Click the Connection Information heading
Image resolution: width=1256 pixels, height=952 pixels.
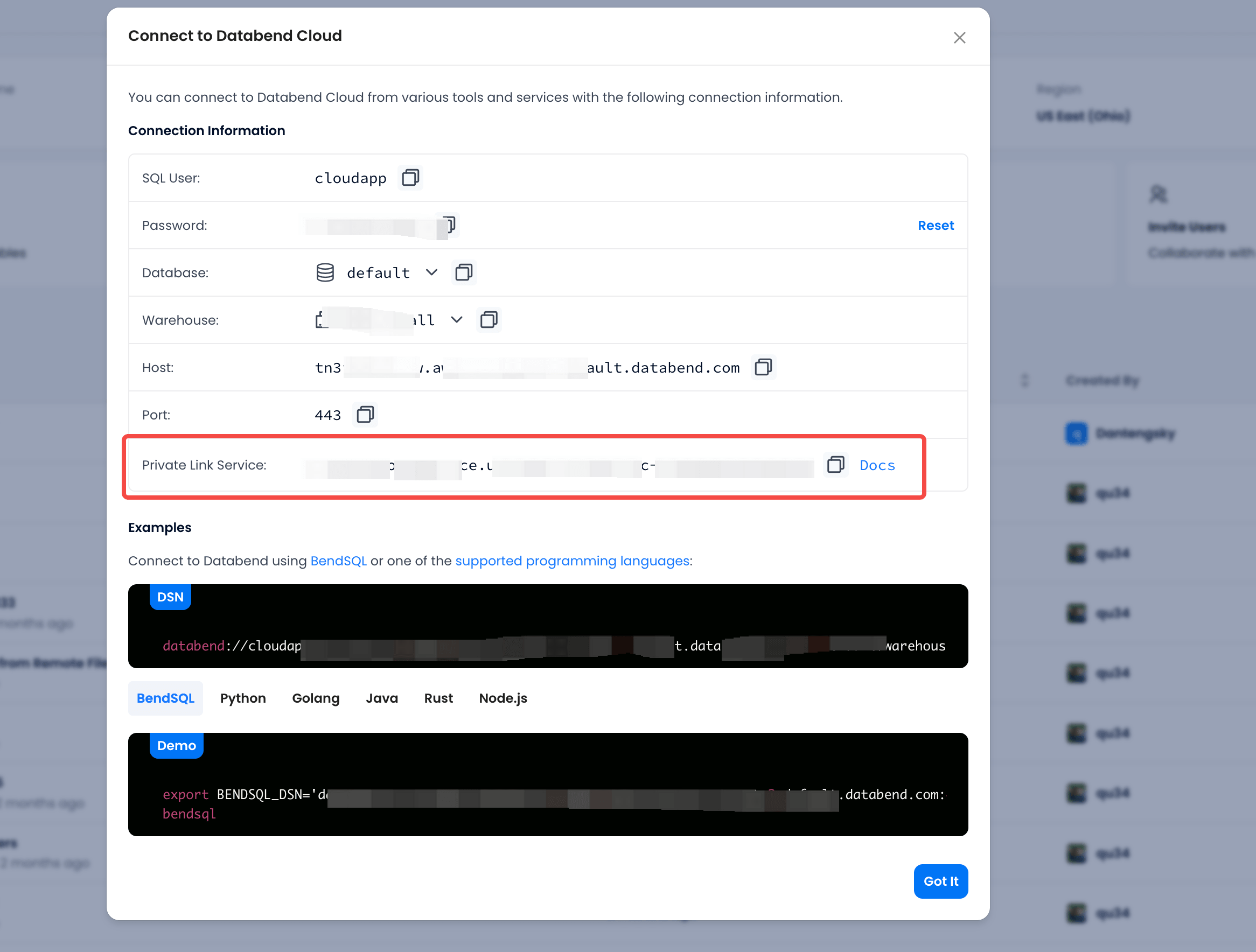[x=207, y=130]
